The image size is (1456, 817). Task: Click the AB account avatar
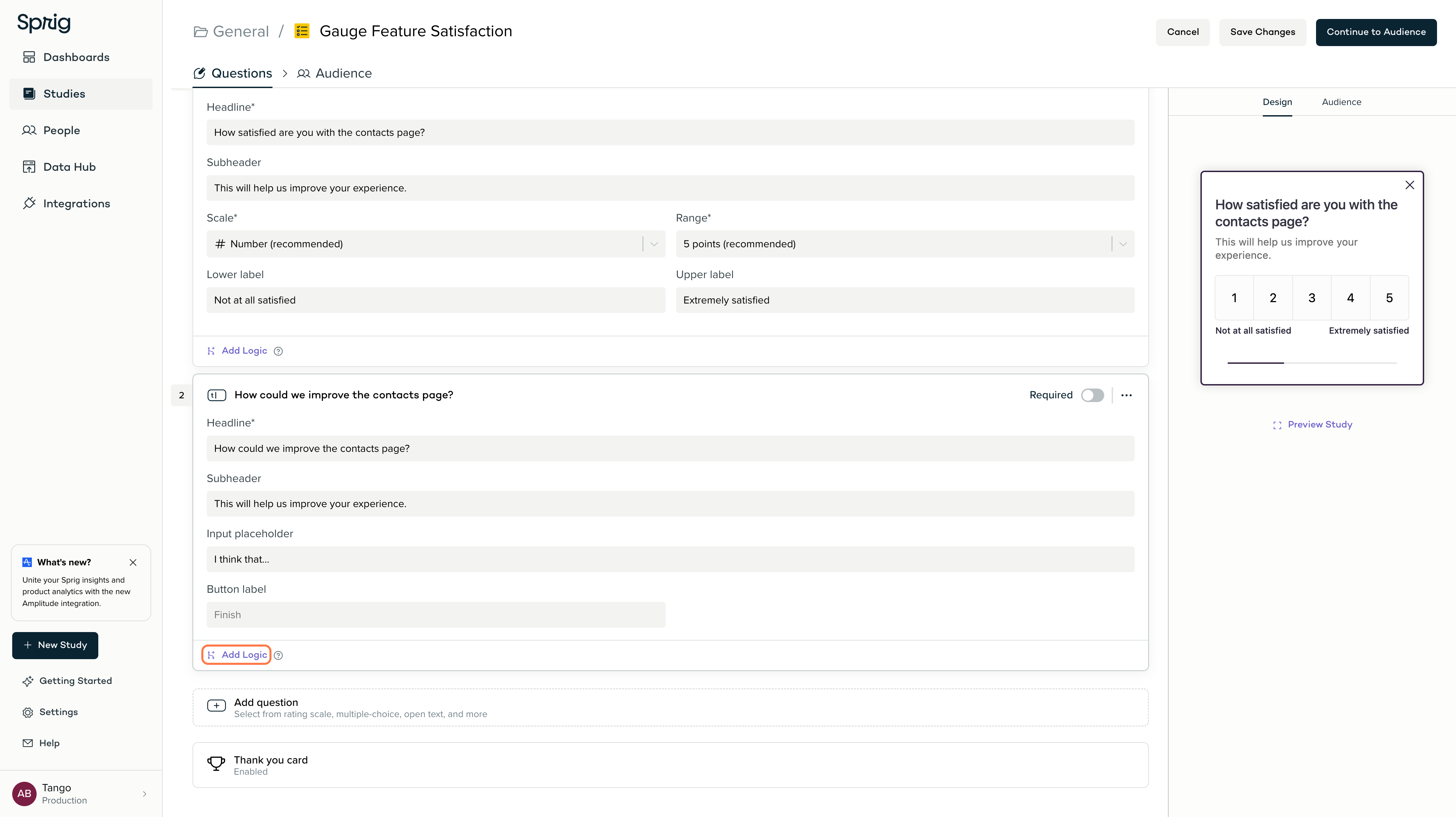(24, 794)
